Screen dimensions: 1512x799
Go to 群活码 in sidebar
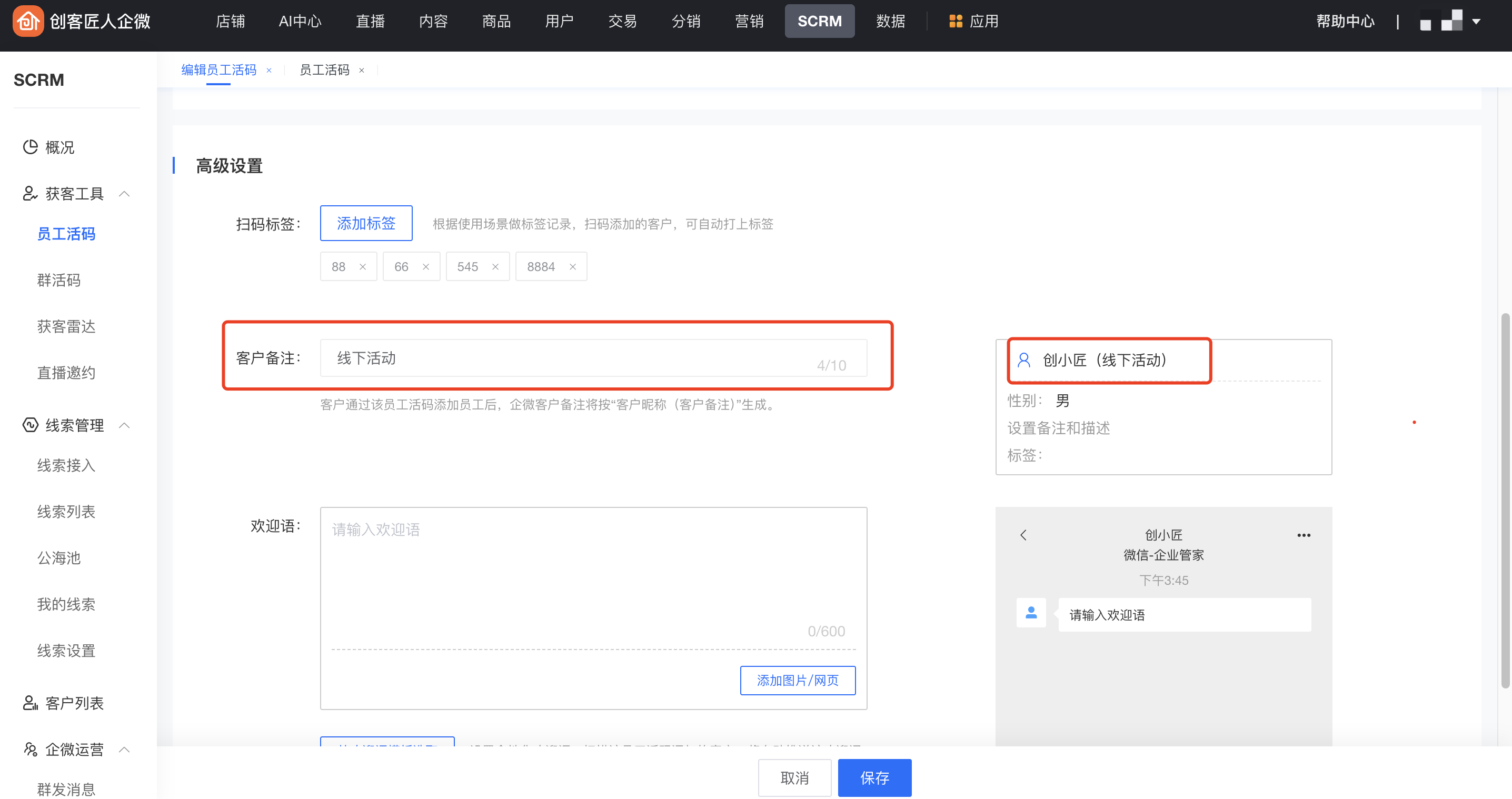point(58,281)
